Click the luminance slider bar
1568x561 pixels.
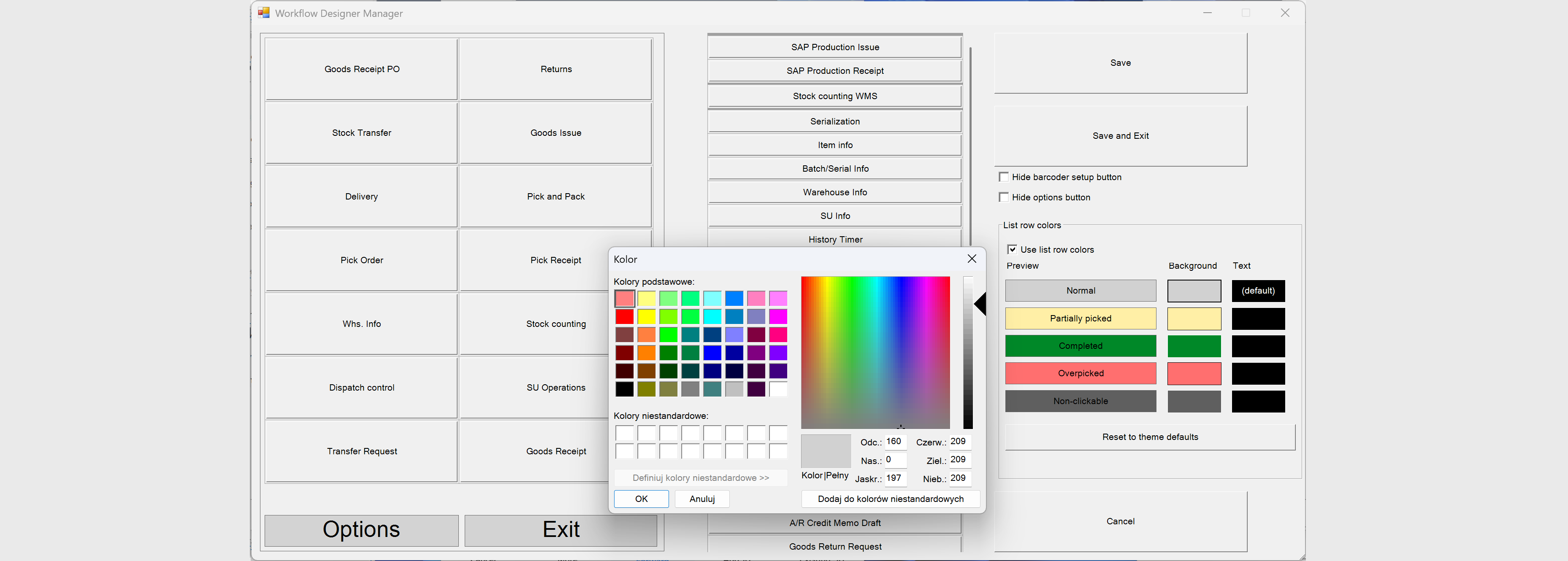(968, 352)
